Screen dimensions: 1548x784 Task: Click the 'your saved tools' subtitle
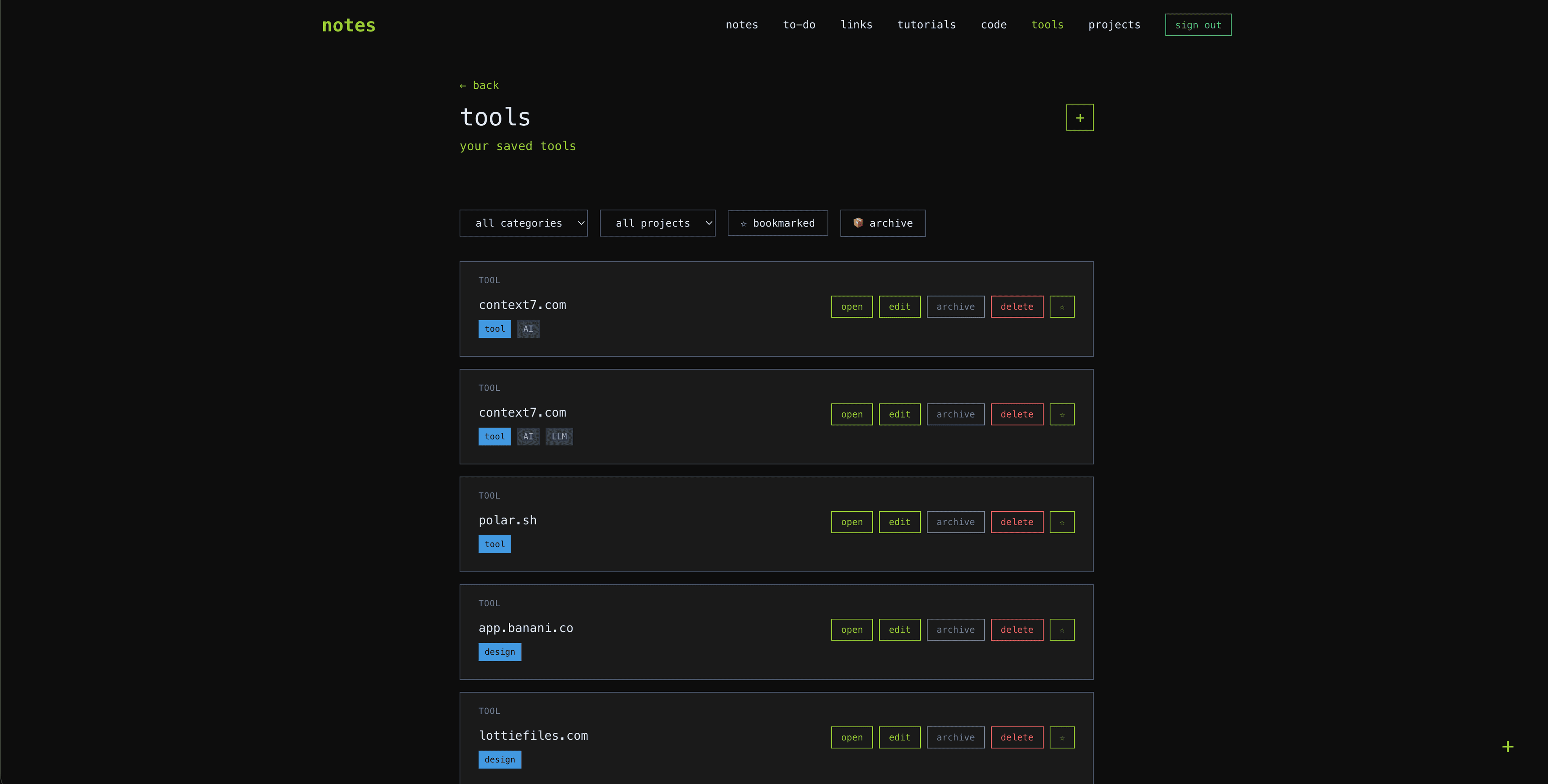(x=517, y=146)
